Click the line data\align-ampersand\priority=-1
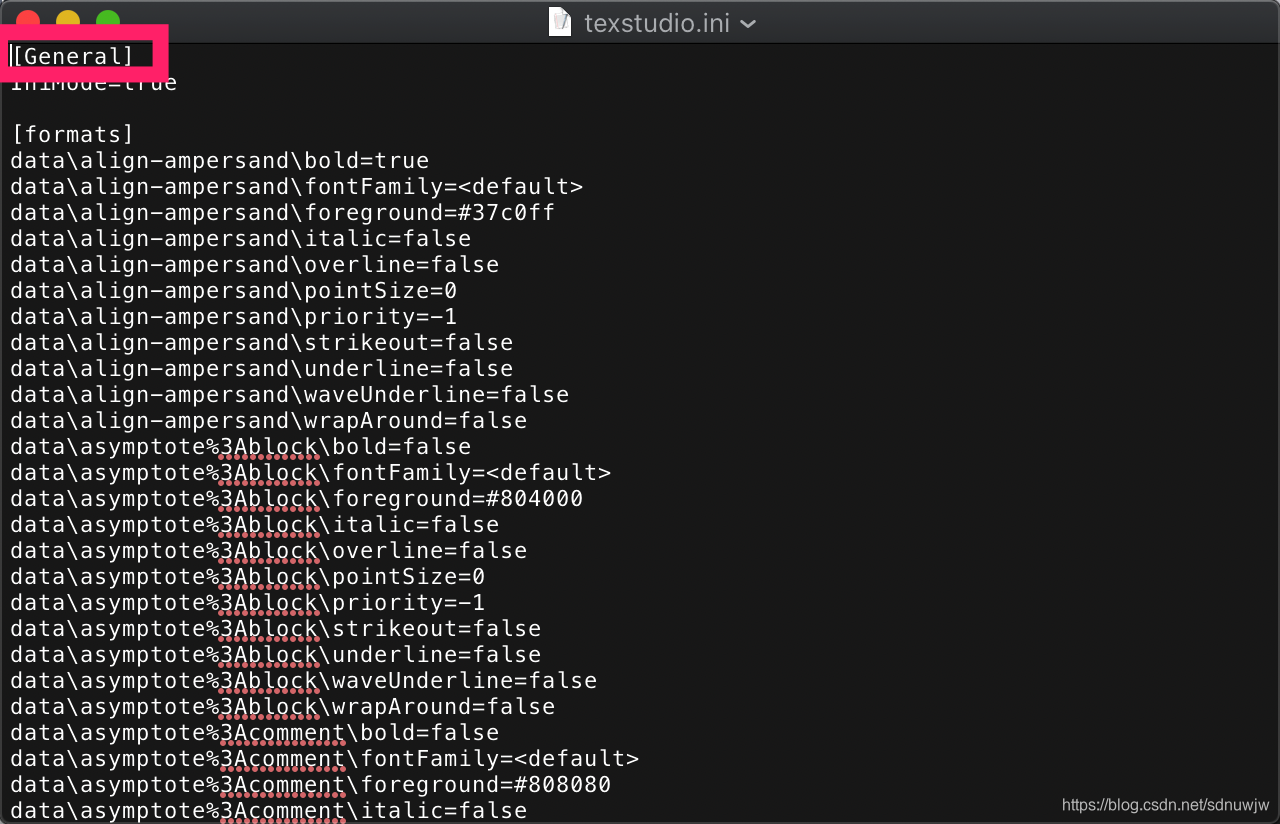The height and width of the screenshot is (824, 1280). (234, 317)
